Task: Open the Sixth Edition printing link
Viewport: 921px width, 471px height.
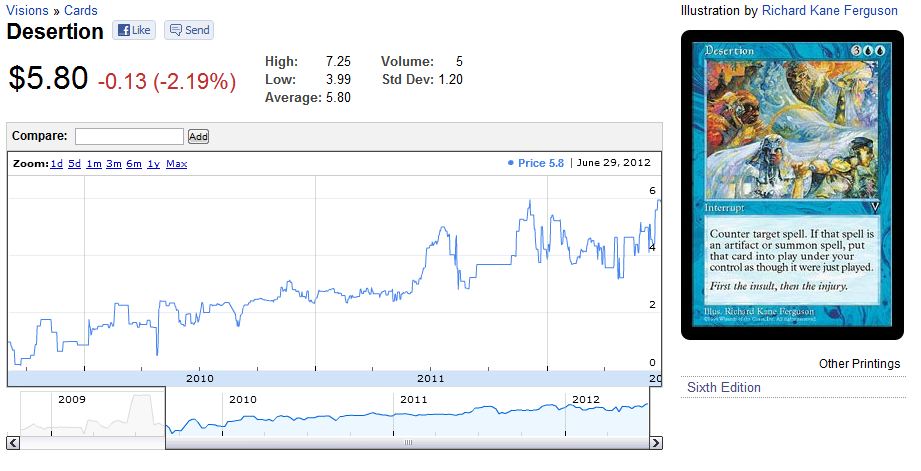Action: 724,387
